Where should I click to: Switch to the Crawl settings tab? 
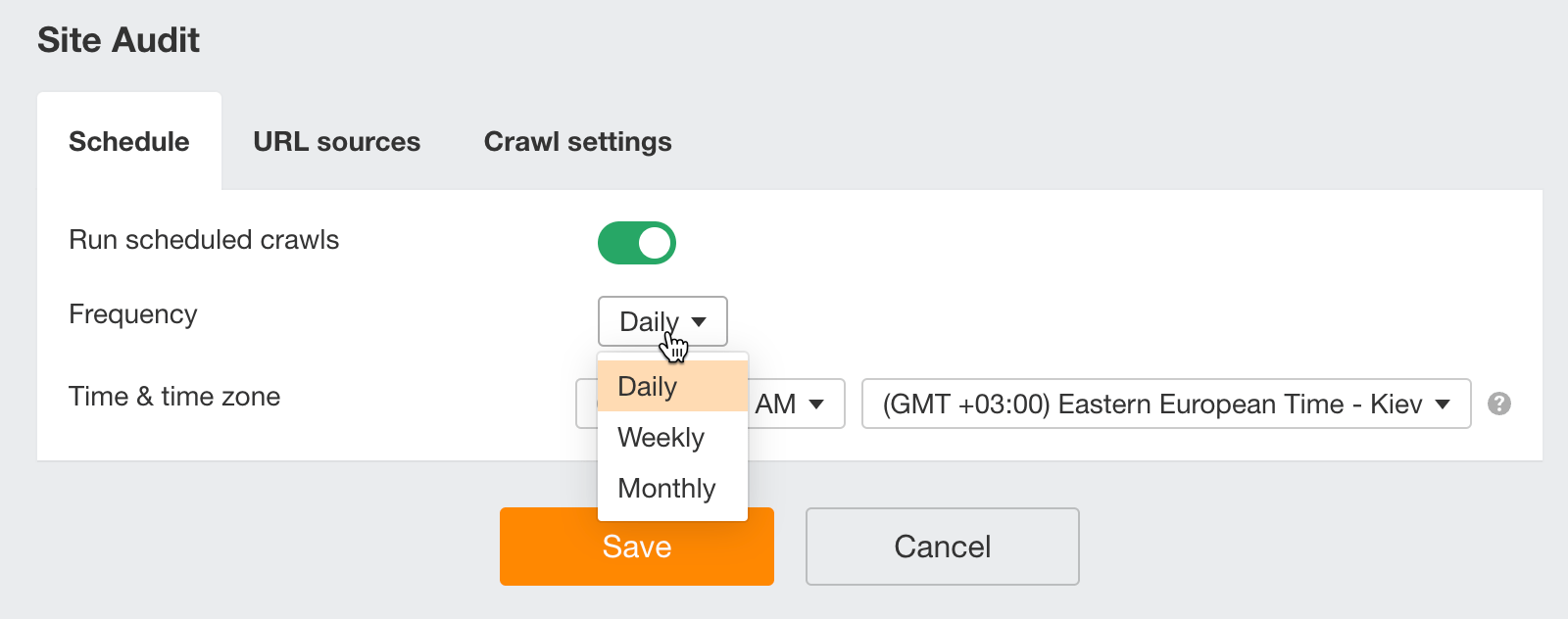coord(576,142)
